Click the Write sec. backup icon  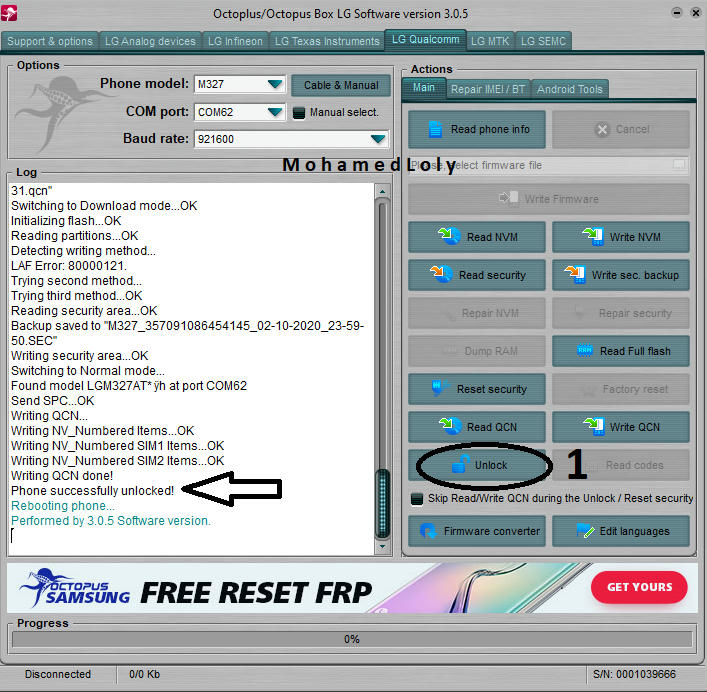point(575,274)
